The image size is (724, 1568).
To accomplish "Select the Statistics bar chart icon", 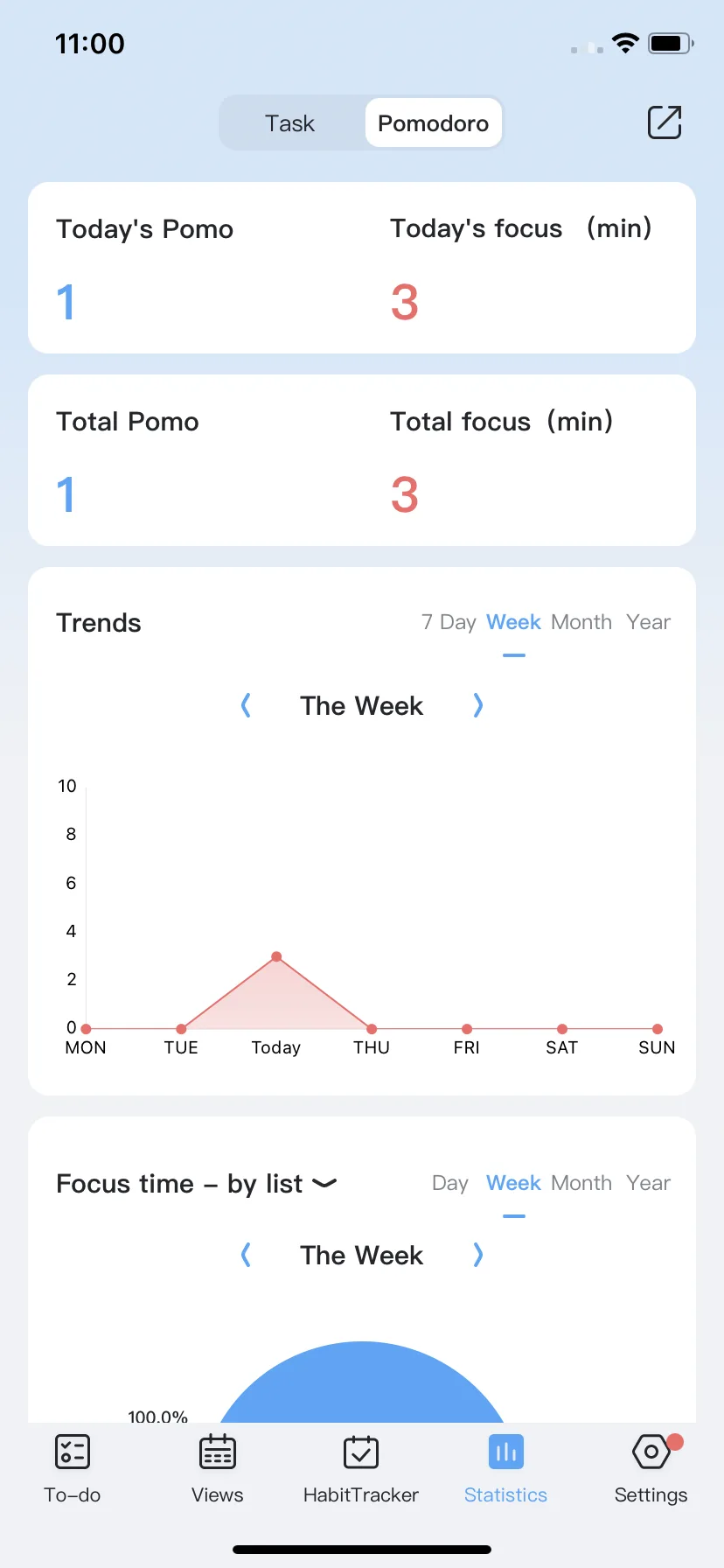I will (506, 1452).
